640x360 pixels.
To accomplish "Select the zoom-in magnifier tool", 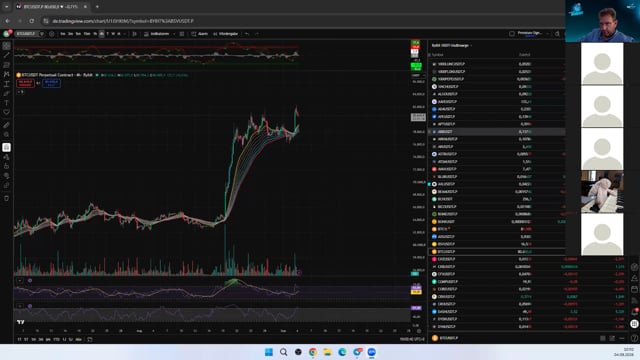I will click(7, 134).
